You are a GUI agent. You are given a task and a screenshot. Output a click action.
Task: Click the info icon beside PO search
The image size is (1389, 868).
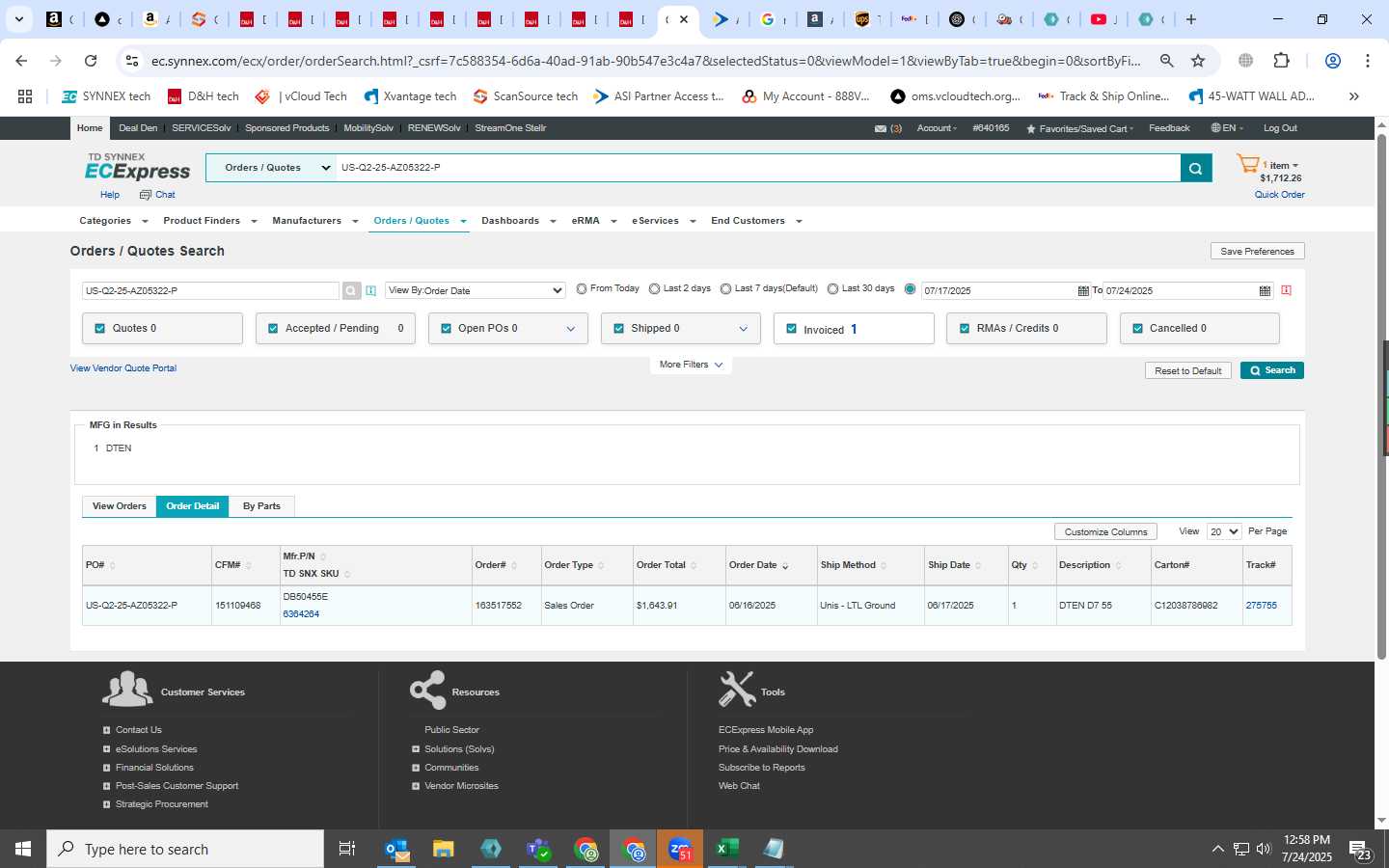point(370,290)
